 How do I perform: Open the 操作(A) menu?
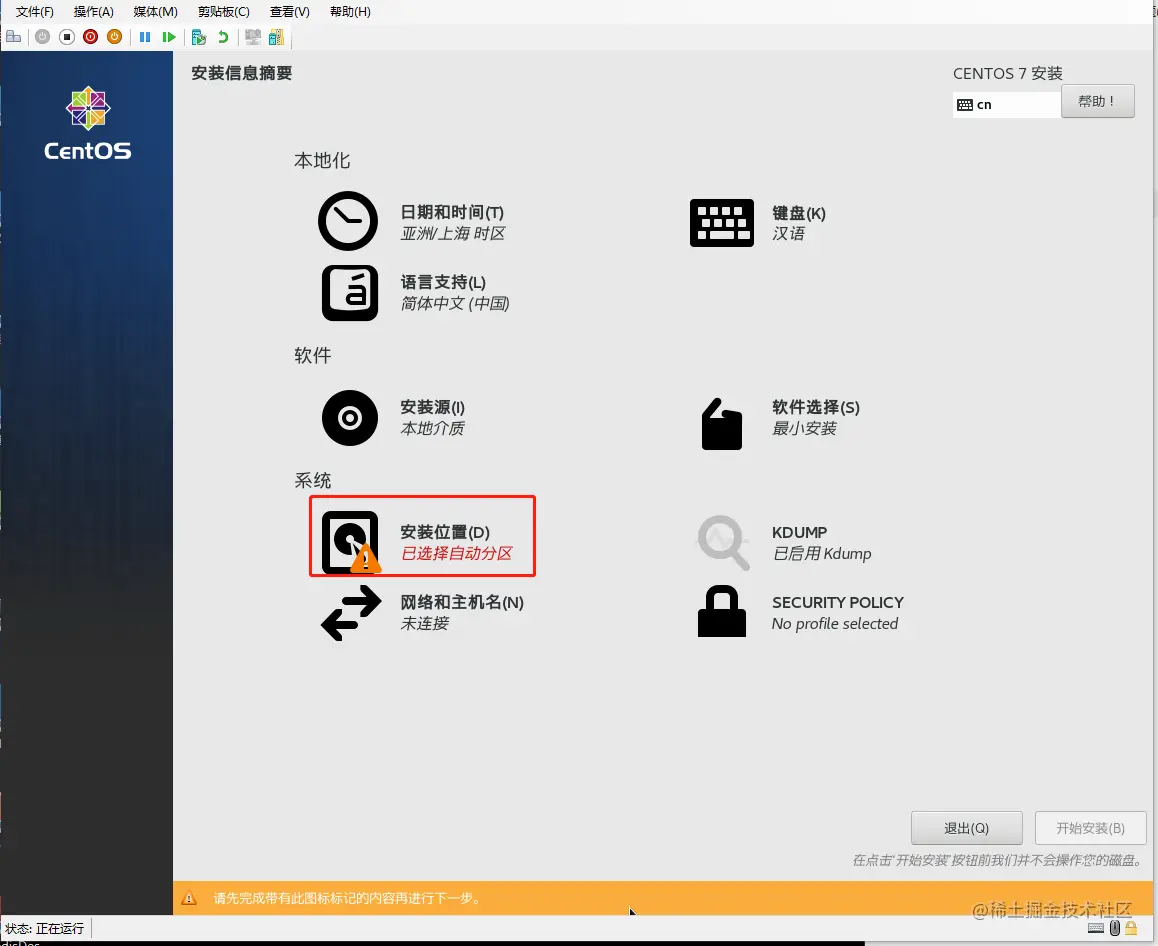(94, 12)
